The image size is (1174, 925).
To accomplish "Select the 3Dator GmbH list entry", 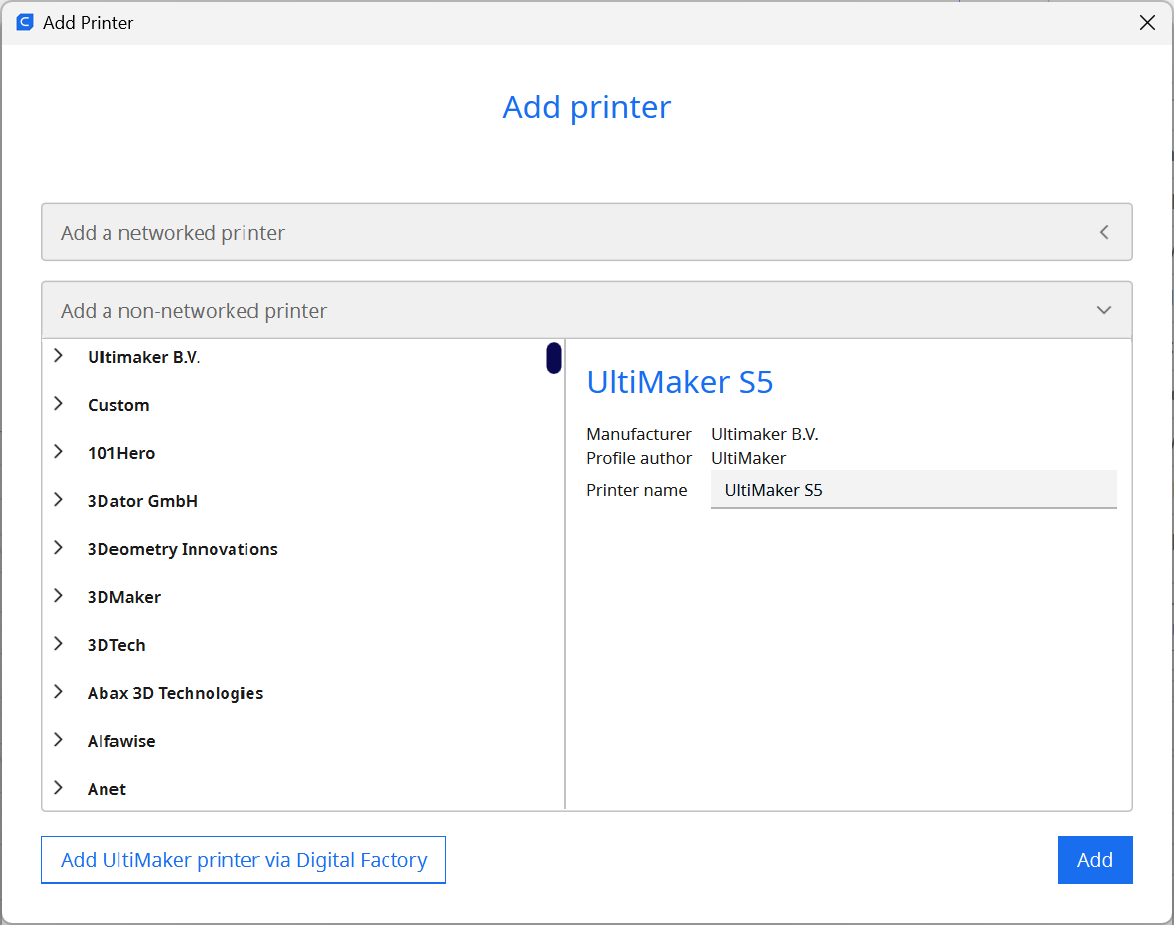I will 142,501.
